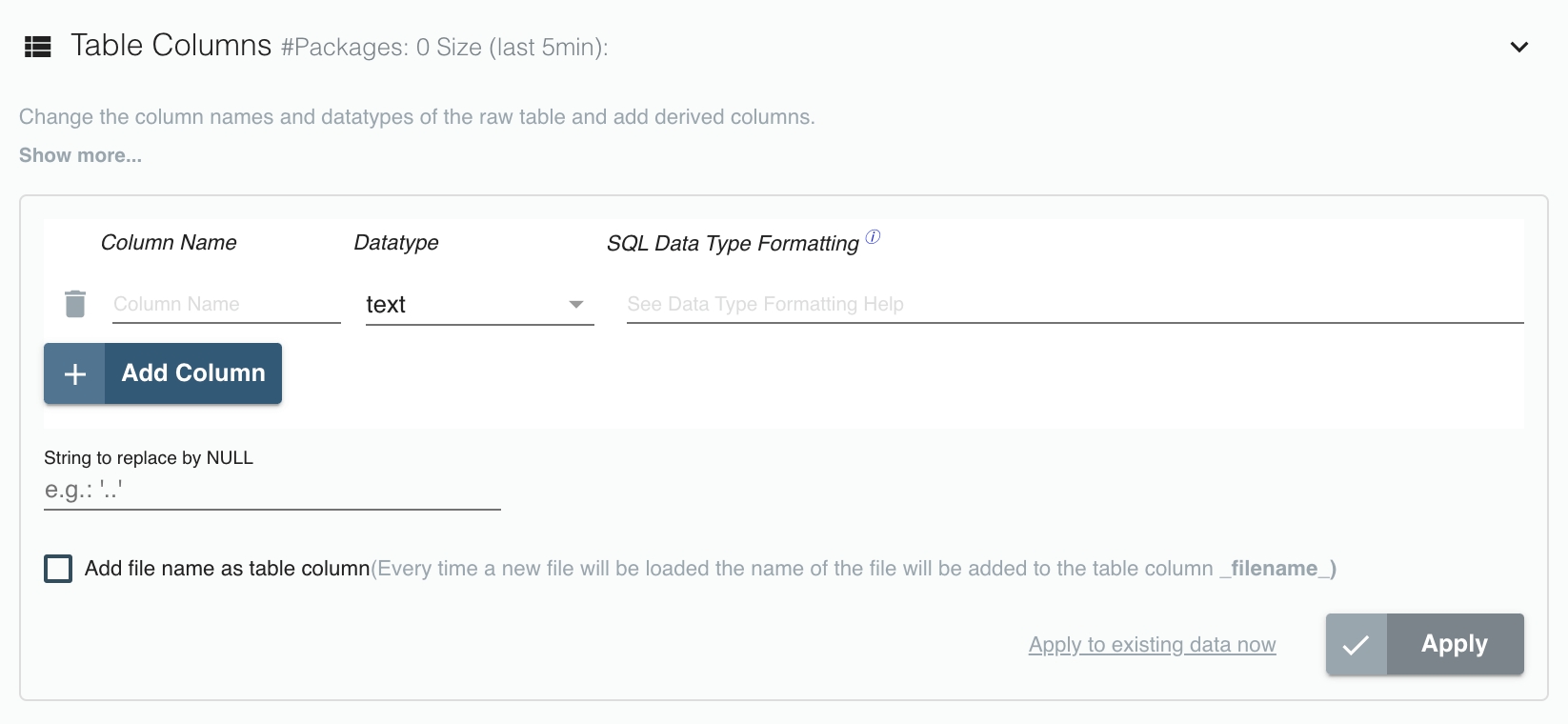The image size is (1568, 724).
Task: Click Apply to existing data now link
Action: (x=1152, y=645)
